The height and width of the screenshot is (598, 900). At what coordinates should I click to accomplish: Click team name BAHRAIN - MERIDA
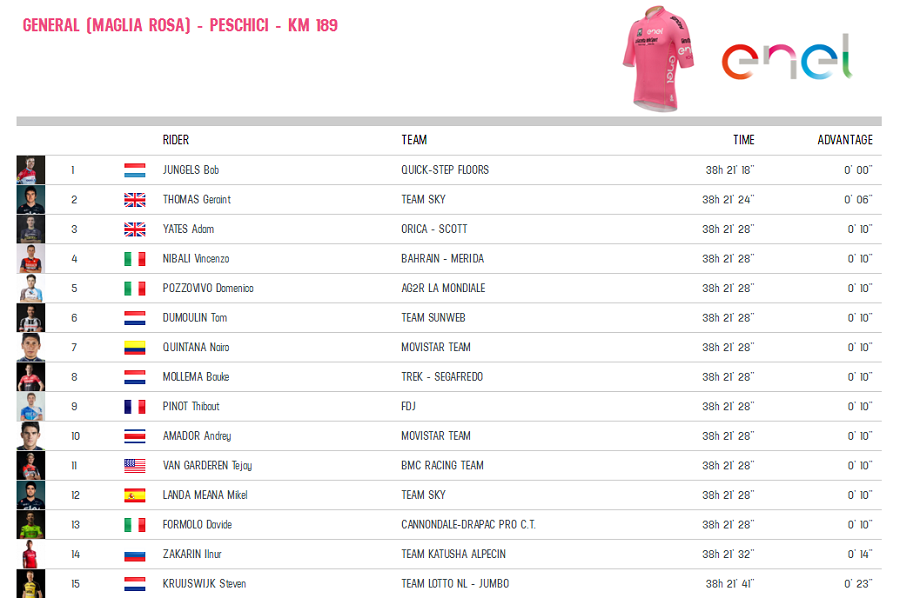[442, 259]
